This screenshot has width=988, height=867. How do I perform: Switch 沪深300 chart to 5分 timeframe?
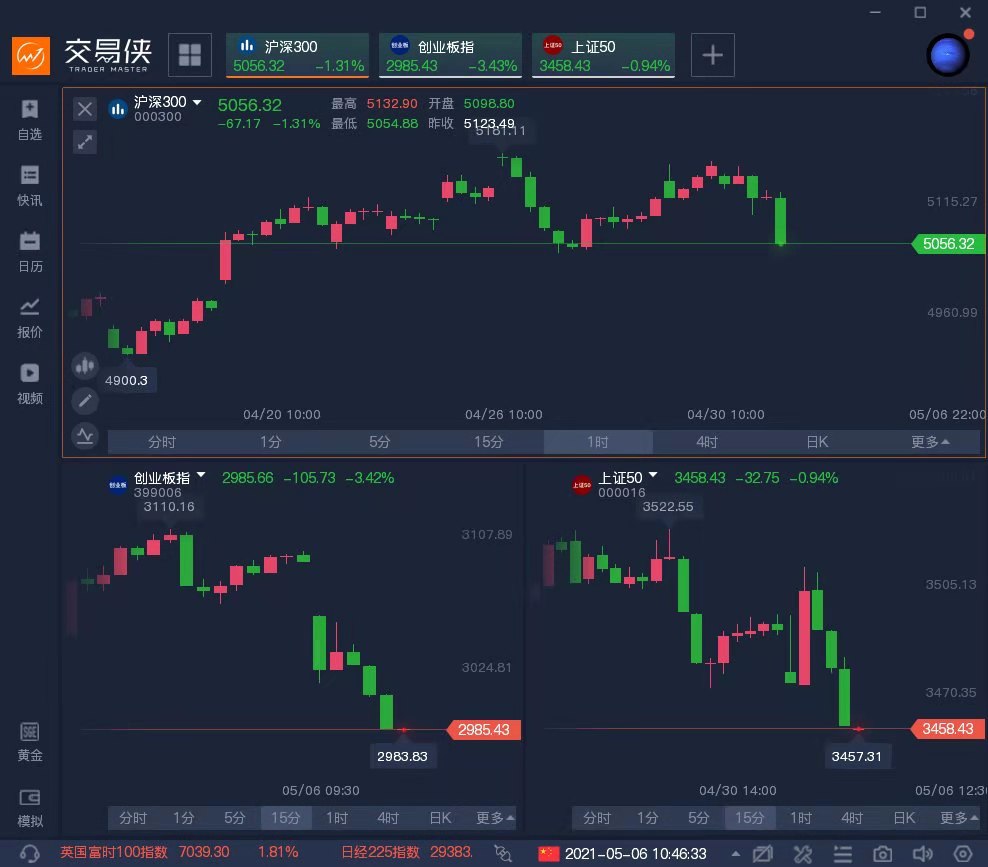pyautogui.click(x=380, y=442)
